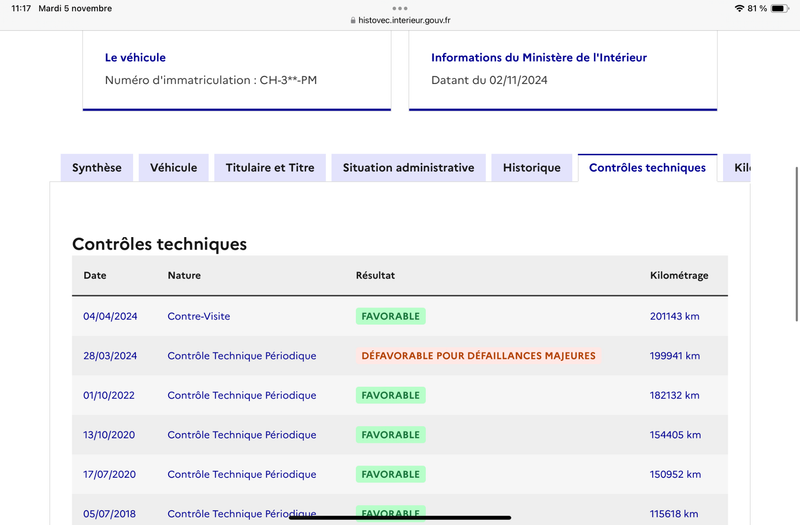The image size is (800, 525).
Task: Click Contrôle Technique Périodique in 01/10/2022 row
Action: click(242, 395)
